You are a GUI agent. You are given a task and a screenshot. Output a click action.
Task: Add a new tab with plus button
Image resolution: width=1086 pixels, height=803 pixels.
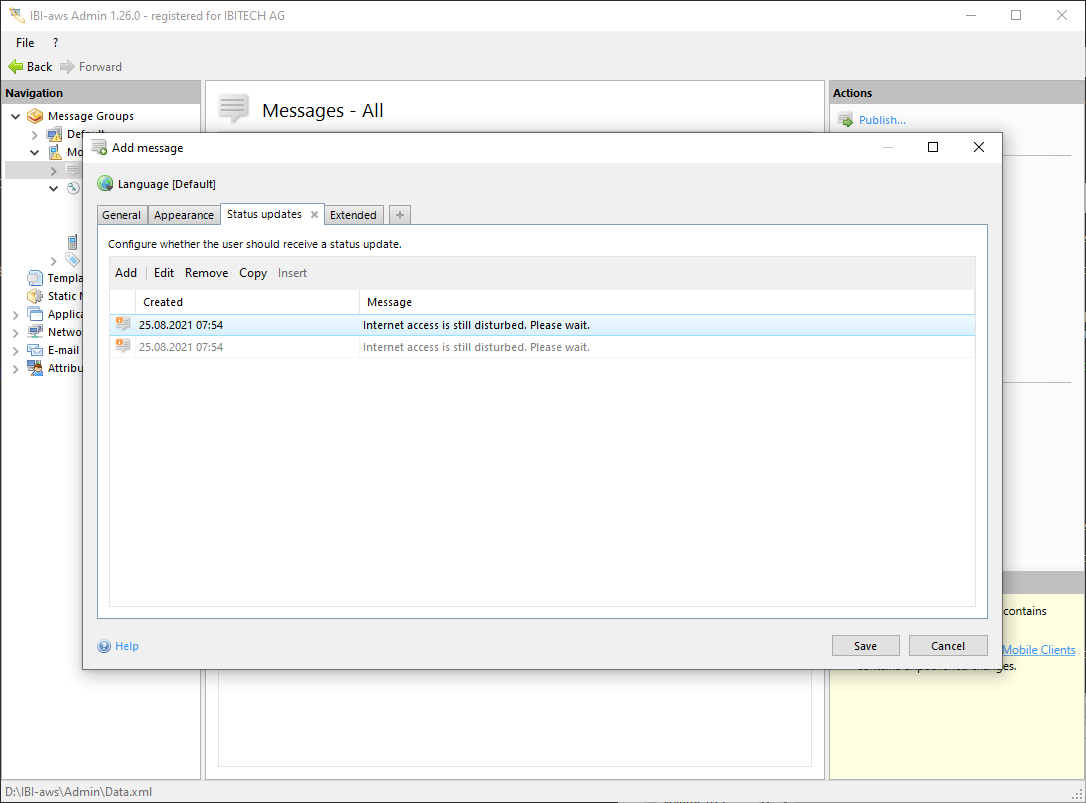coord(399,215)
